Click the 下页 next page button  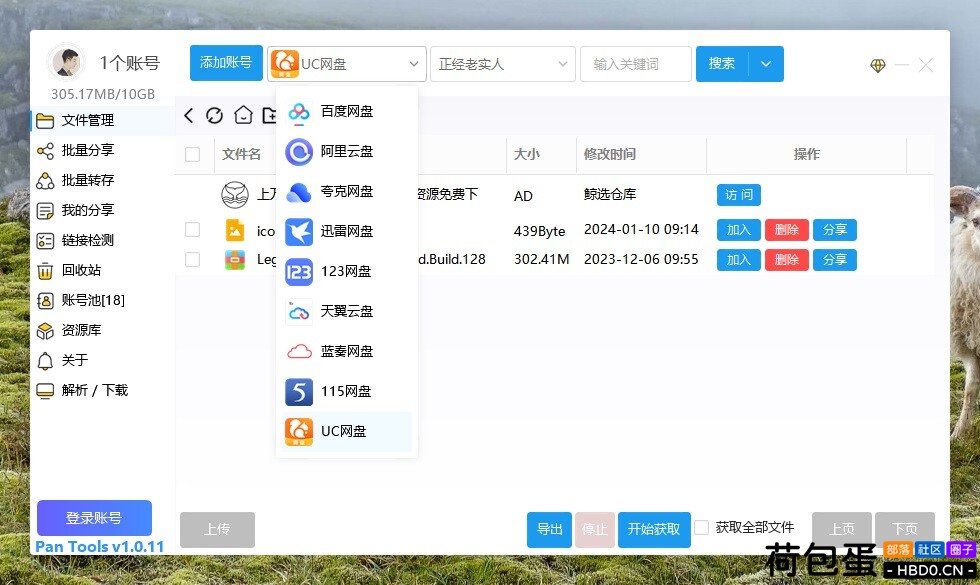coord(905,529)
